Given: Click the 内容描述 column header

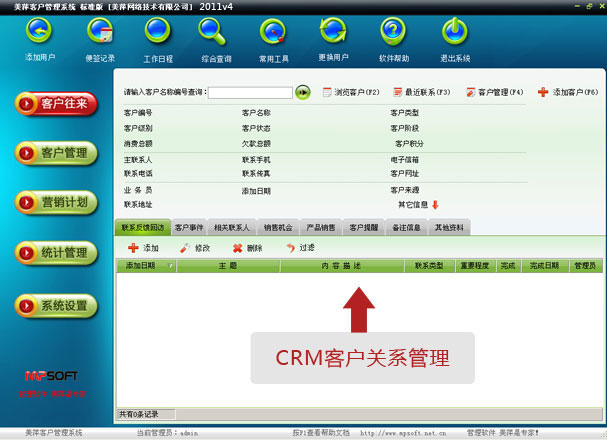Looking at the screenshot, I should coord(342,266).
